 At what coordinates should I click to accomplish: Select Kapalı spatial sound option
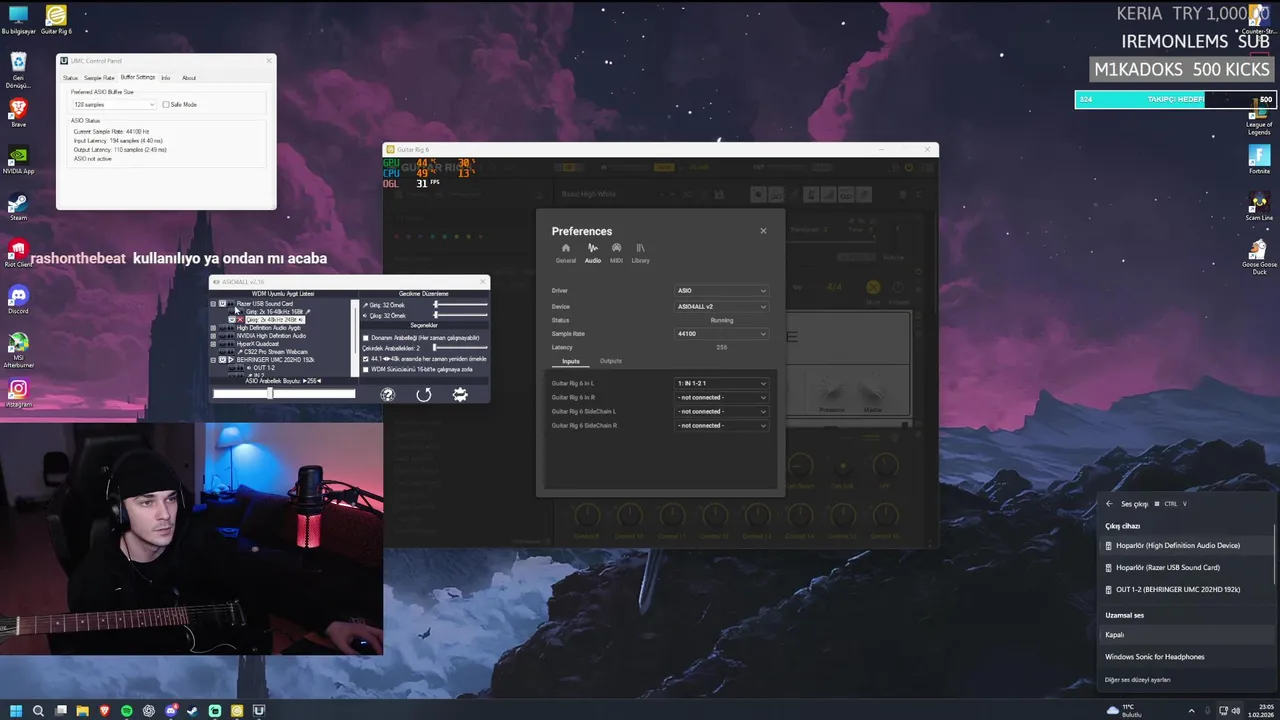[x=1188, y=635]
